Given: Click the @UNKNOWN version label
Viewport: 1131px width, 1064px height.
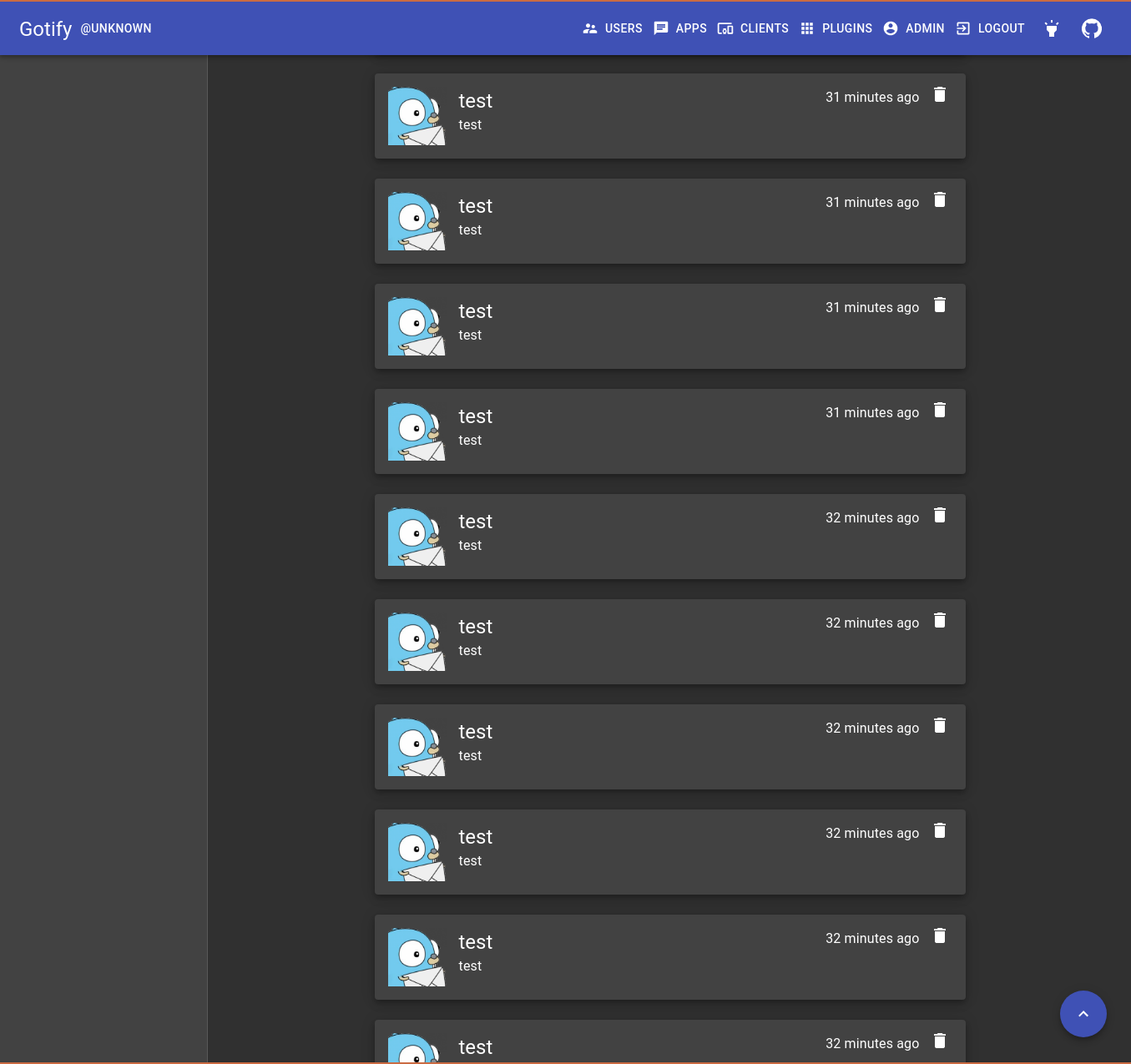Looking at the screenshot, I should pos(116,28).
